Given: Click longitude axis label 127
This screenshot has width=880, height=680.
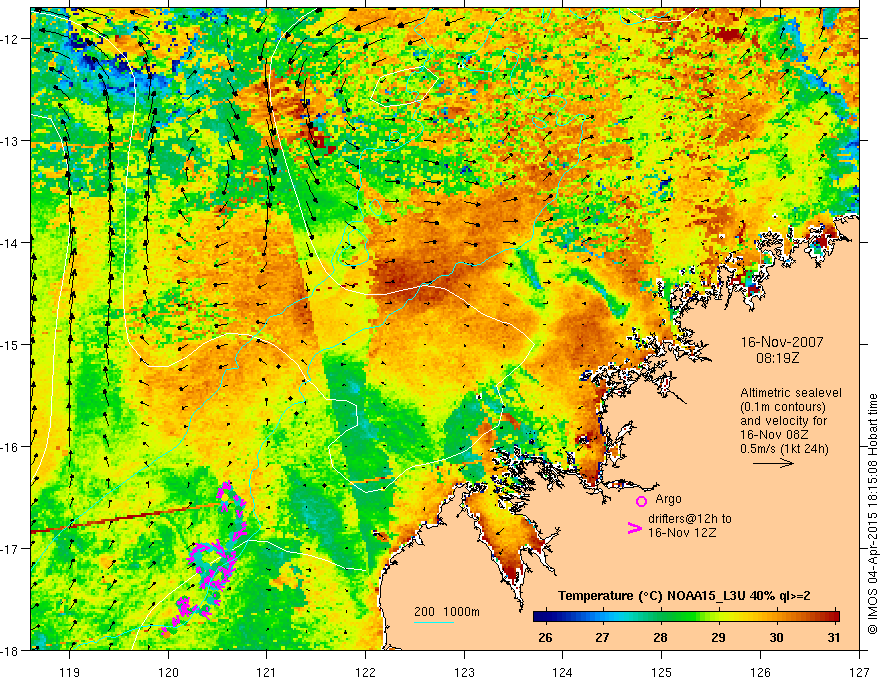Looking at the screenshot, I should (859, 672).
